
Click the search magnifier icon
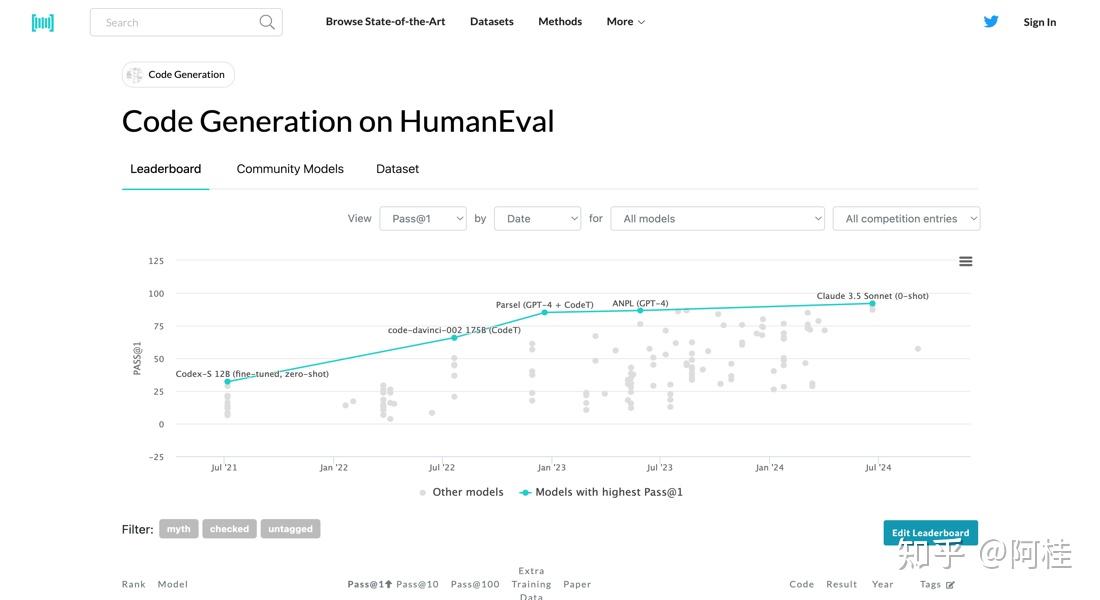point(267,22)
